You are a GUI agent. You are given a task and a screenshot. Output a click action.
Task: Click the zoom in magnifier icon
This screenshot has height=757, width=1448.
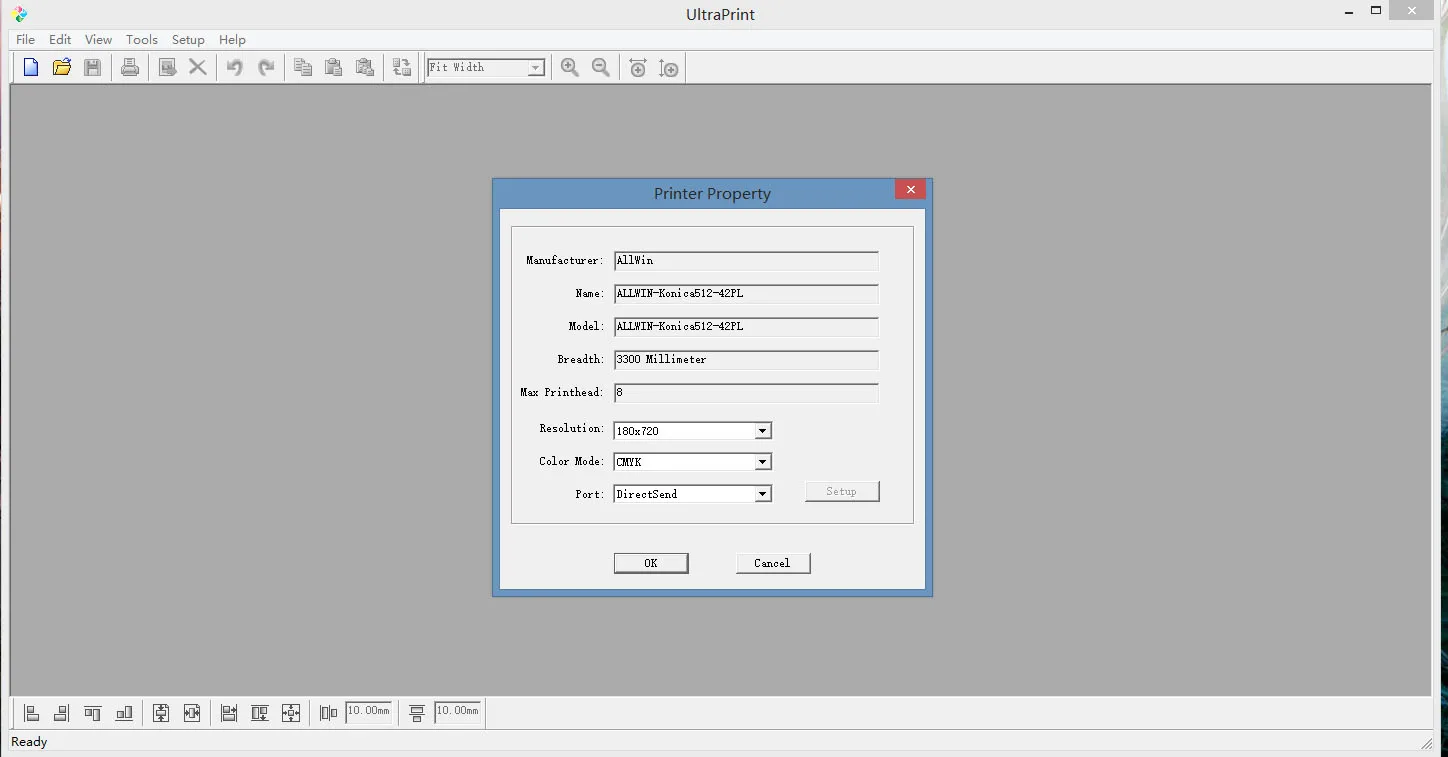click(570, 68)
